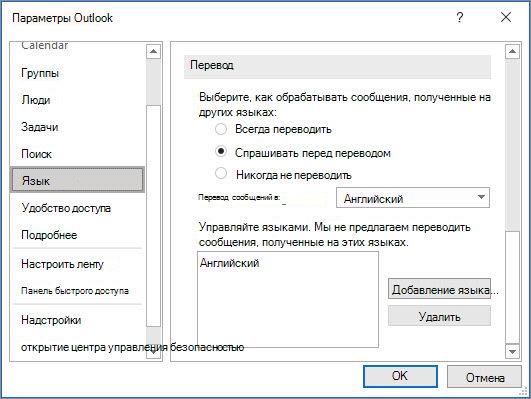The image size is (531, 399).
Task: Click the right pane scroll down arrow
Action: (x=512, y=352)
